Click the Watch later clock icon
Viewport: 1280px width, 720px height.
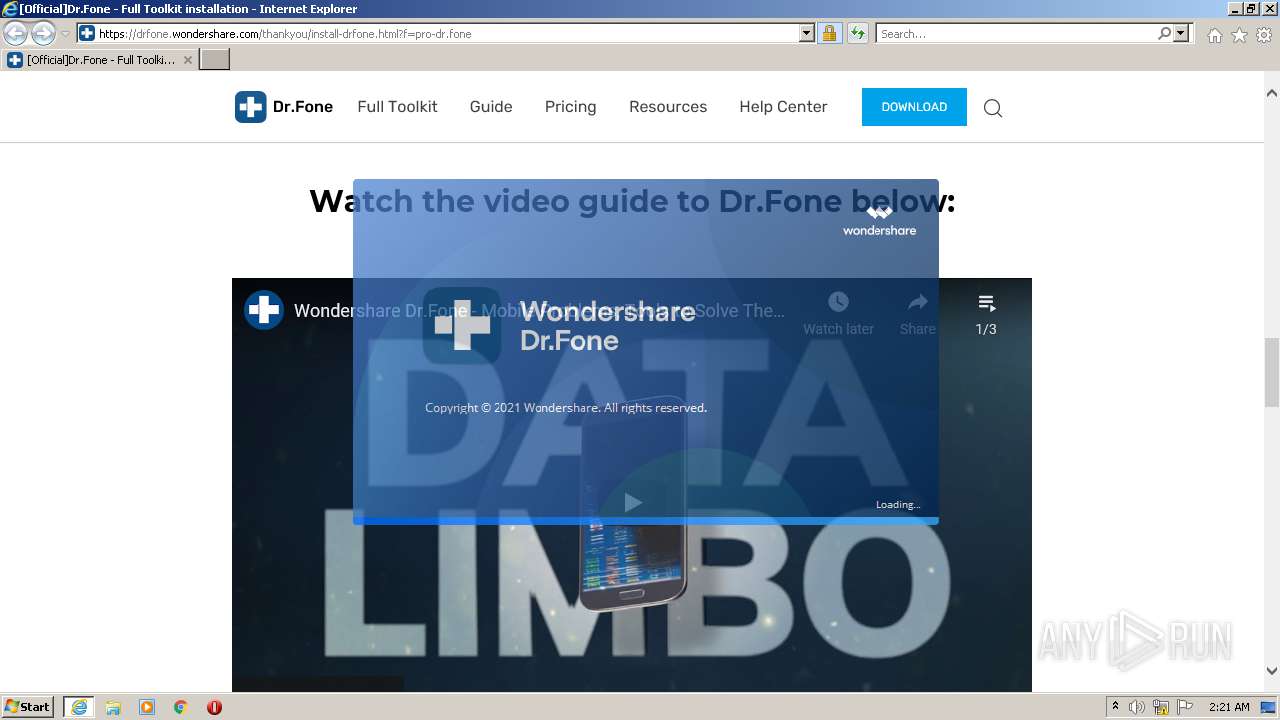point(838,302)
